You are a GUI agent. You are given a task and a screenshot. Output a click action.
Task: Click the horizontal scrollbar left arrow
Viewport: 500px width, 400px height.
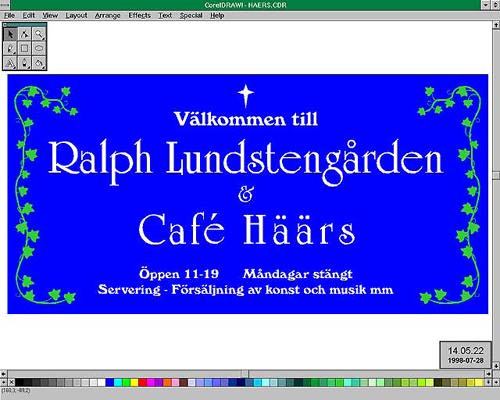(x=3, y=374)
